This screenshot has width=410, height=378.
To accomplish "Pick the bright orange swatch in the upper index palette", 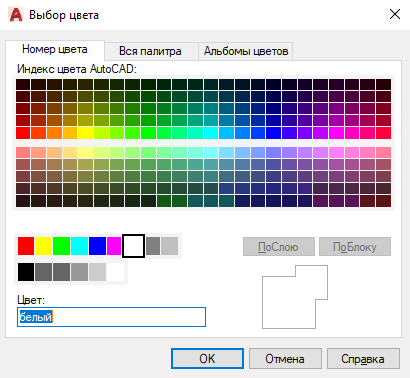I will click(x=54, y=133).
